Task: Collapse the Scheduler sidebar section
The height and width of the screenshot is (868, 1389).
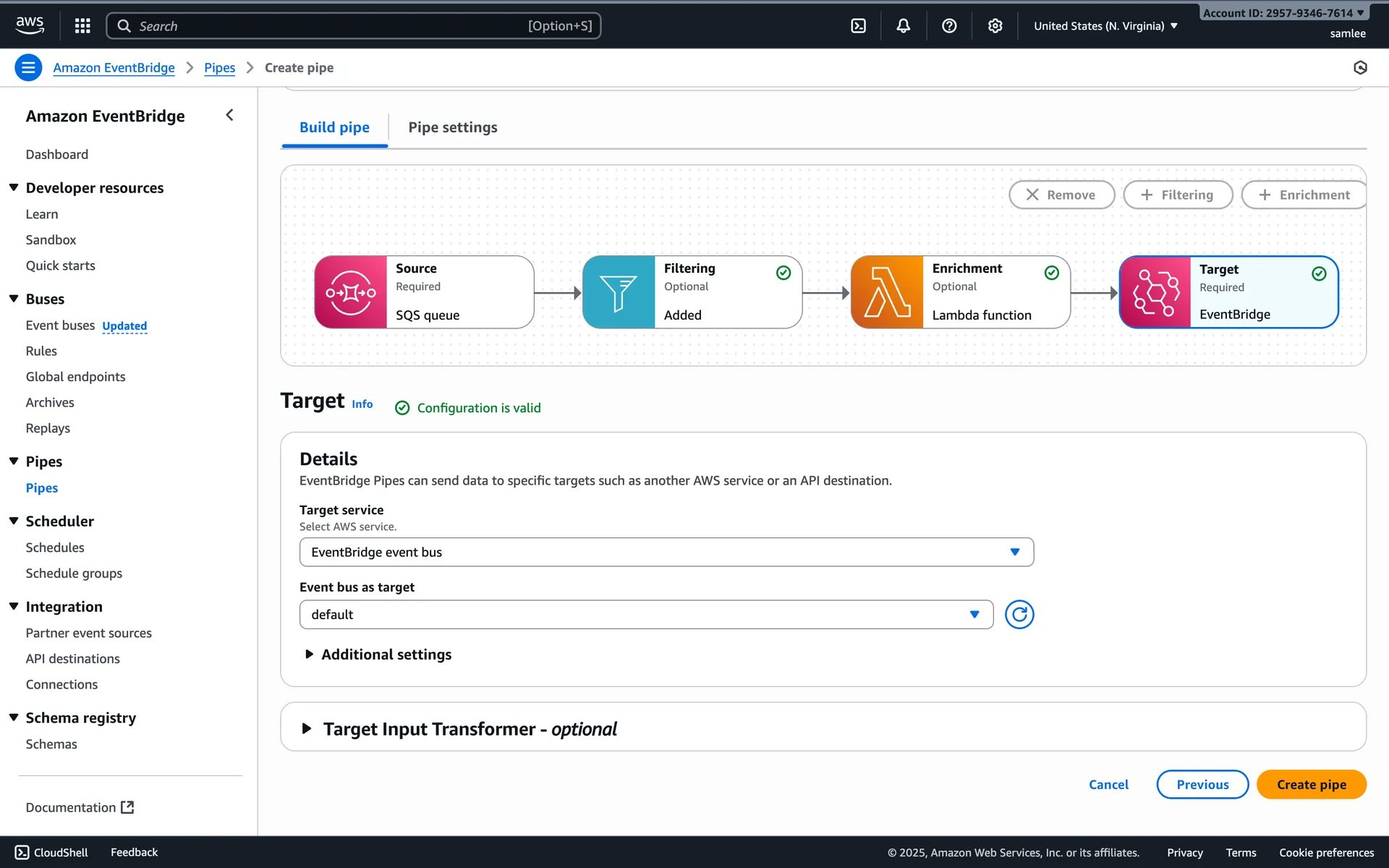Action: click(x=14, y=522)
